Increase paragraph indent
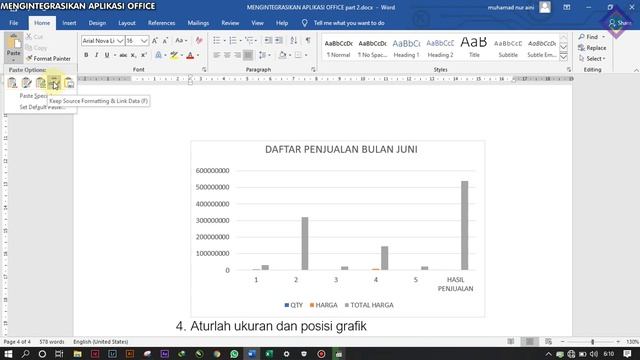This screenshot has width=640, height=360. pyautogui.click(x=279, y=40)
